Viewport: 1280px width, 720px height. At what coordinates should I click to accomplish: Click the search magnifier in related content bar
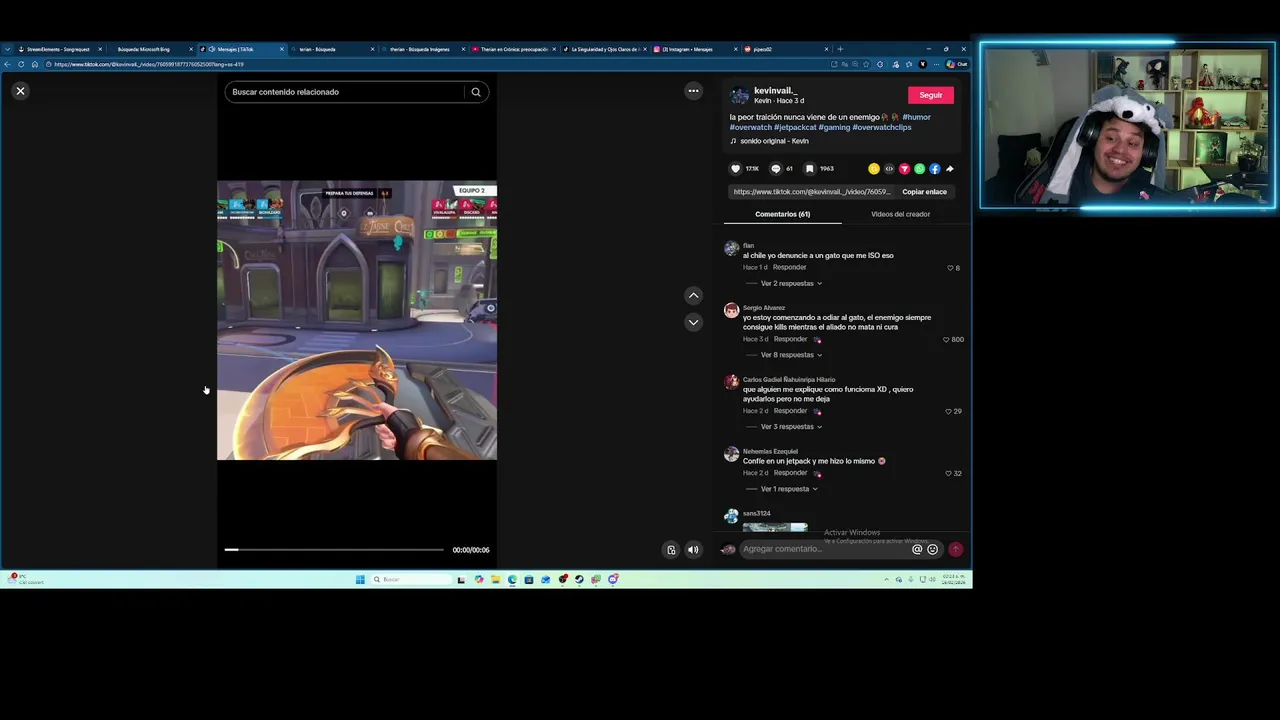coord(476,92)
